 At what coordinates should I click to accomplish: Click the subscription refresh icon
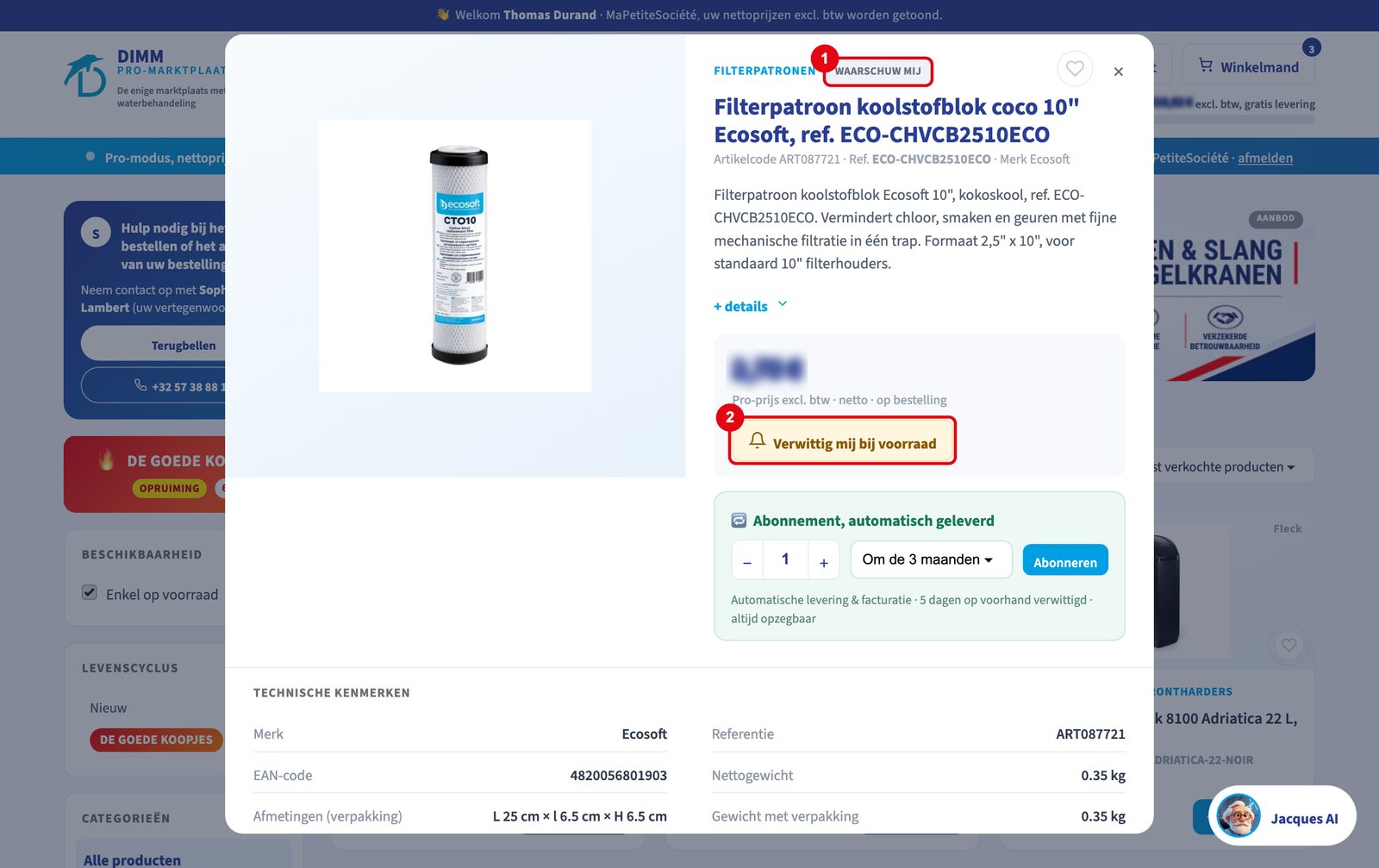pyautogui.click(x=739, y=521)
